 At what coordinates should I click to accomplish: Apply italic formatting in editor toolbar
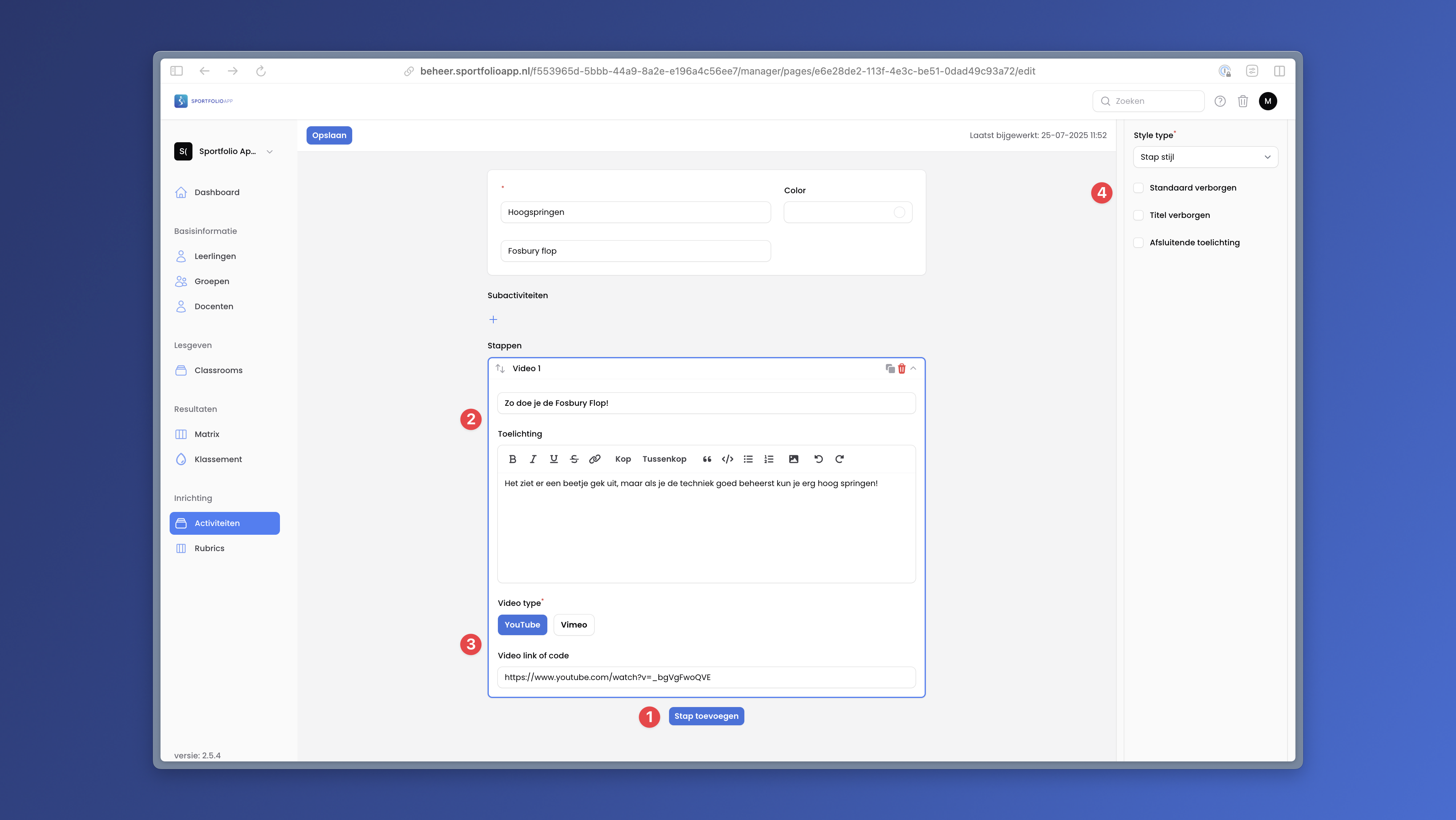pos(532,459)
